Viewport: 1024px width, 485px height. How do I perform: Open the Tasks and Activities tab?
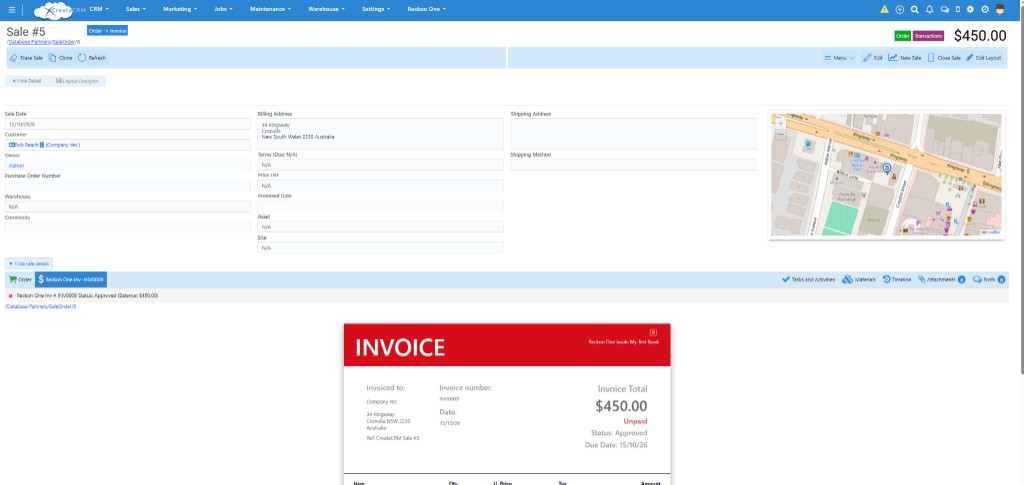click(x=808, y=279)
